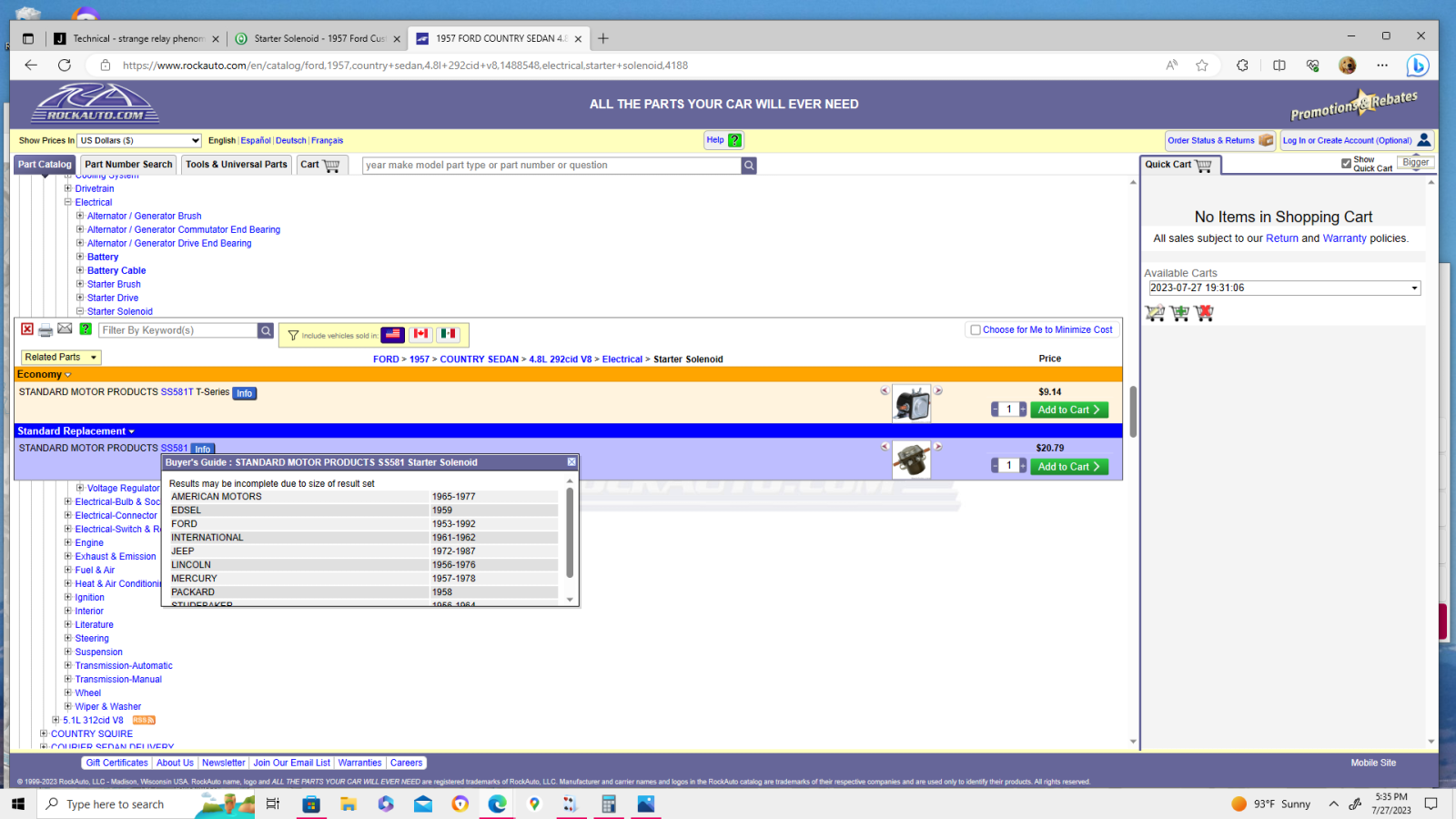Click the Buyer's Guide popup scrollbar
Screen dimensions: 1456x819
click(570, 533)
